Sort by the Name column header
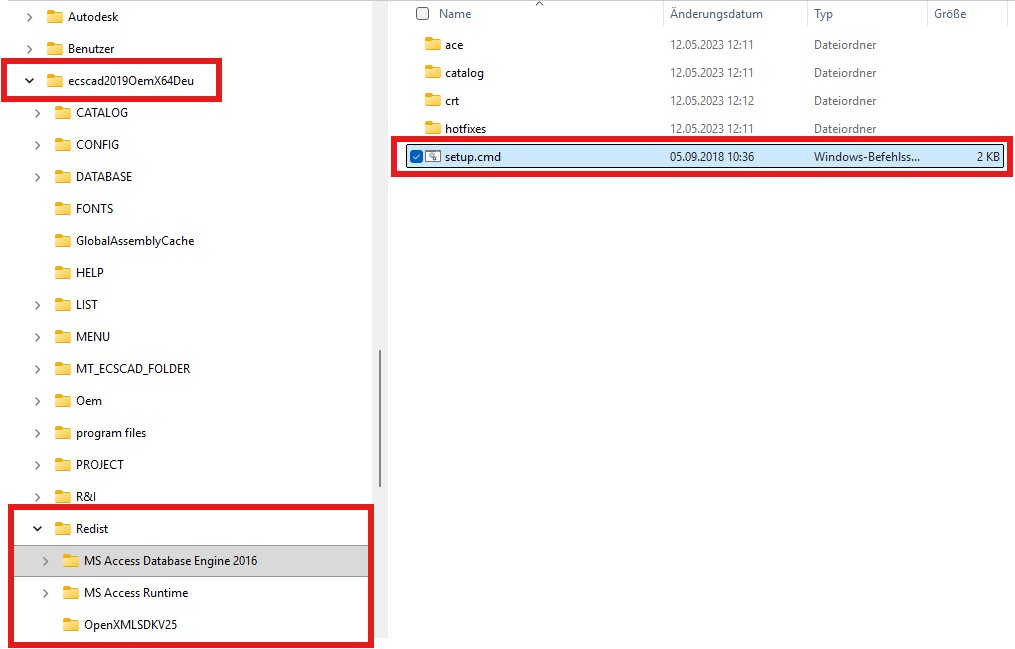Image resolution: width=1015 pixels, height=649 pixels. 455,14
